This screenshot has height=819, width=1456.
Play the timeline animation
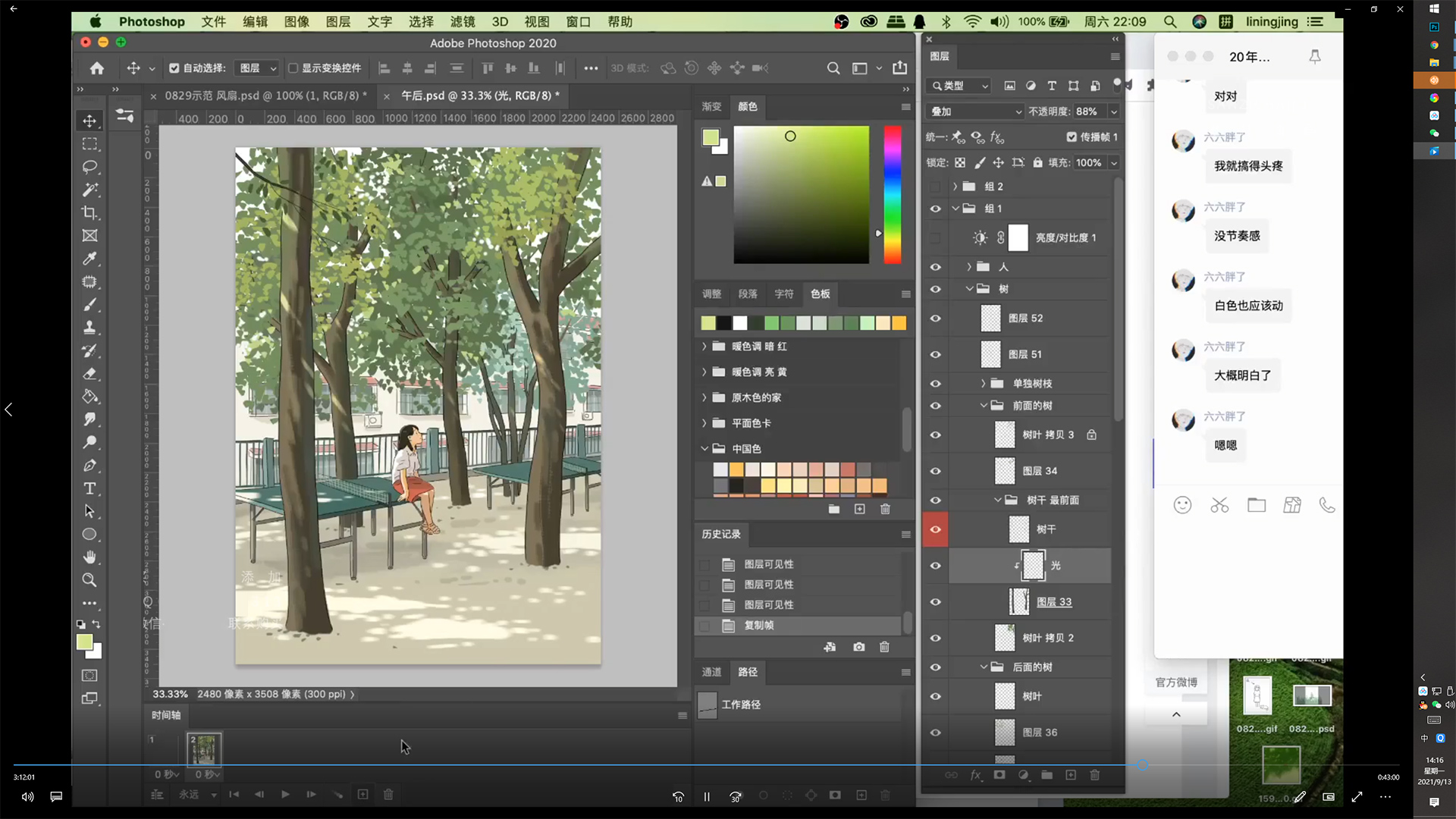(x=285, y=795)
